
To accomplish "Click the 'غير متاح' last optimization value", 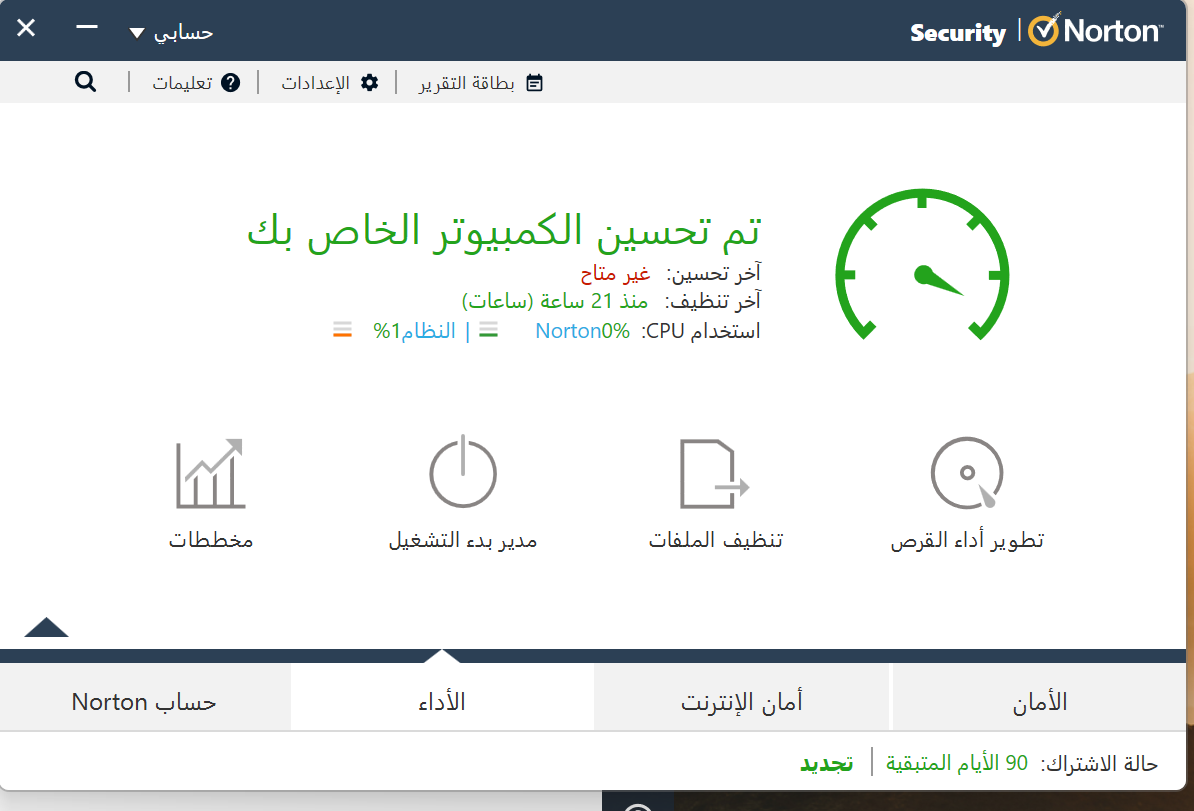I will 615,273.
